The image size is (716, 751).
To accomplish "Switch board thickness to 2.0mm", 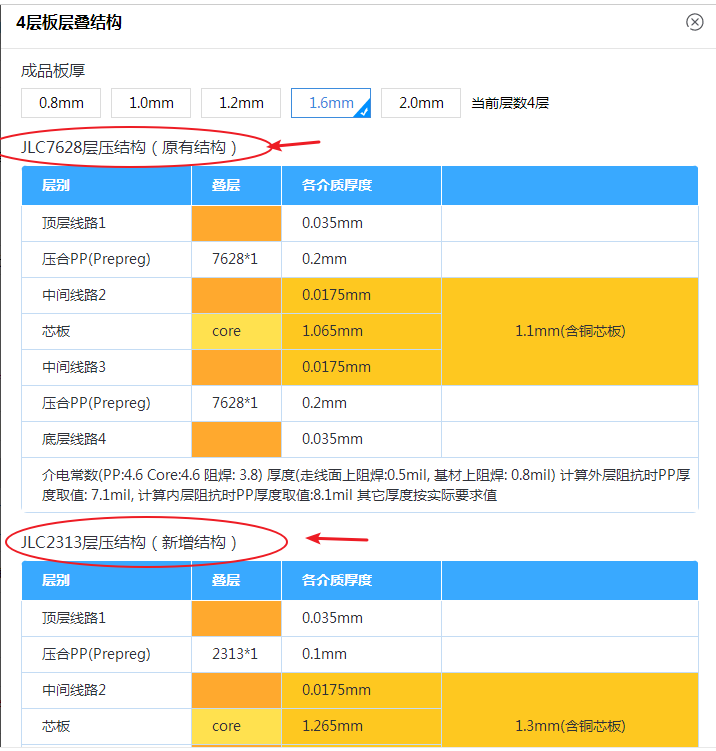I will (x=421, y=103).
